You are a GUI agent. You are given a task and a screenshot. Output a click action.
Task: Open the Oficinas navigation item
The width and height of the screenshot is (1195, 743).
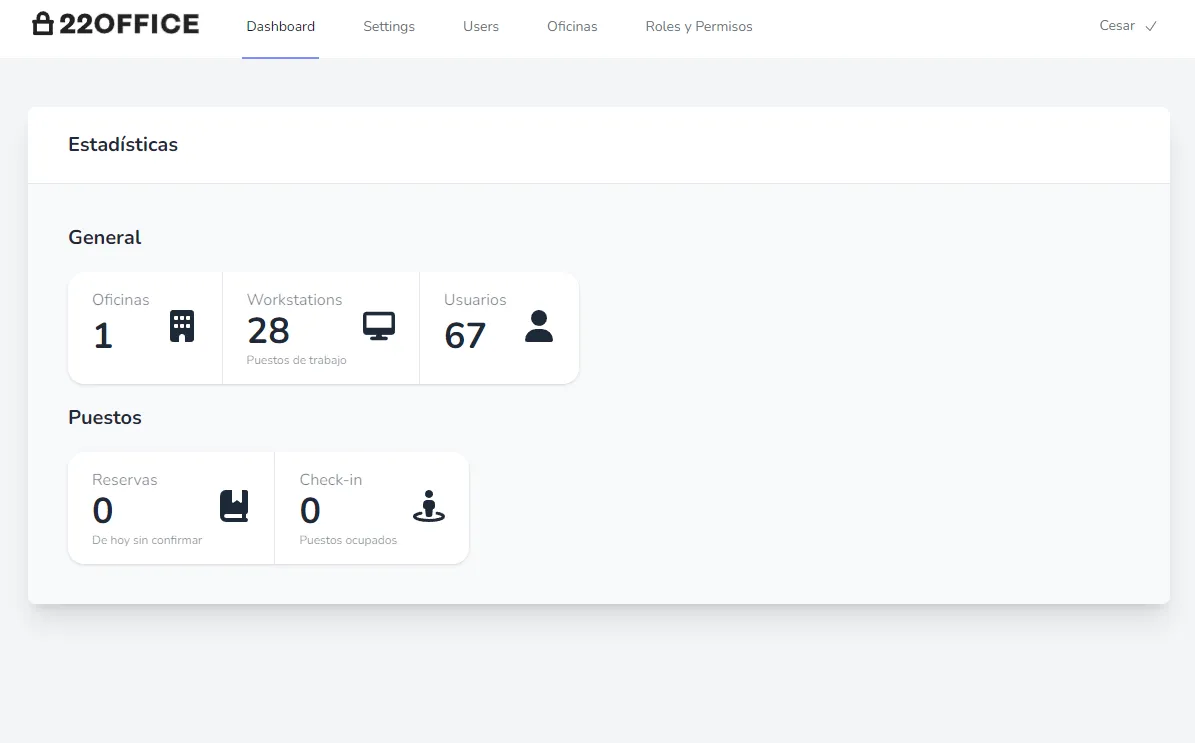click(571, 27)
